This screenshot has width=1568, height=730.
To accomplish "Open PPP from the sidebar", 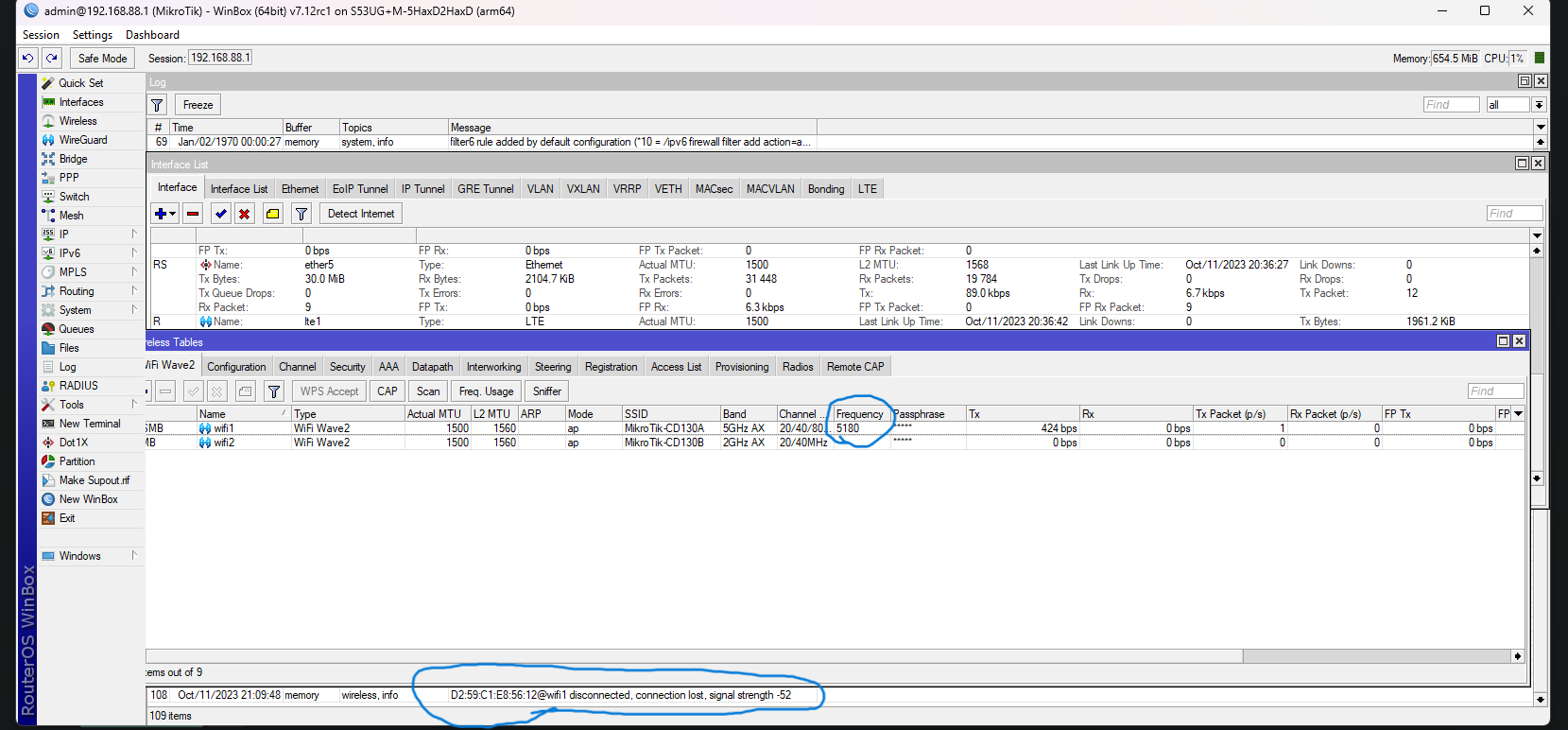I will [69, 178].
